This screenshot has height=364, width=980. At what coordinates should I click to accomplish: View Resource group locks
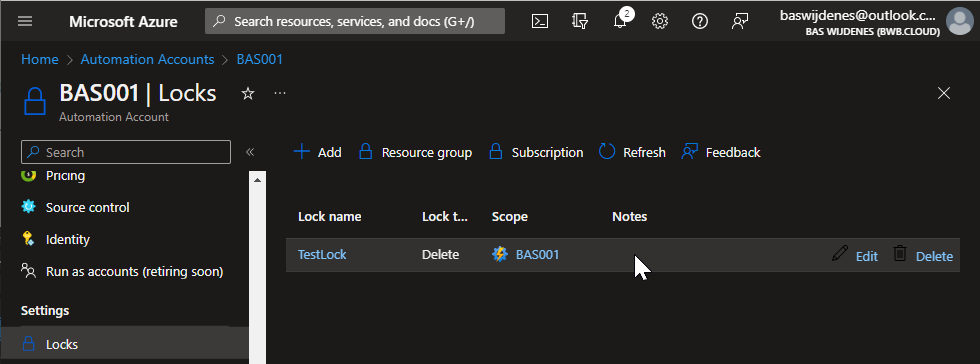(x=416, y=152)
